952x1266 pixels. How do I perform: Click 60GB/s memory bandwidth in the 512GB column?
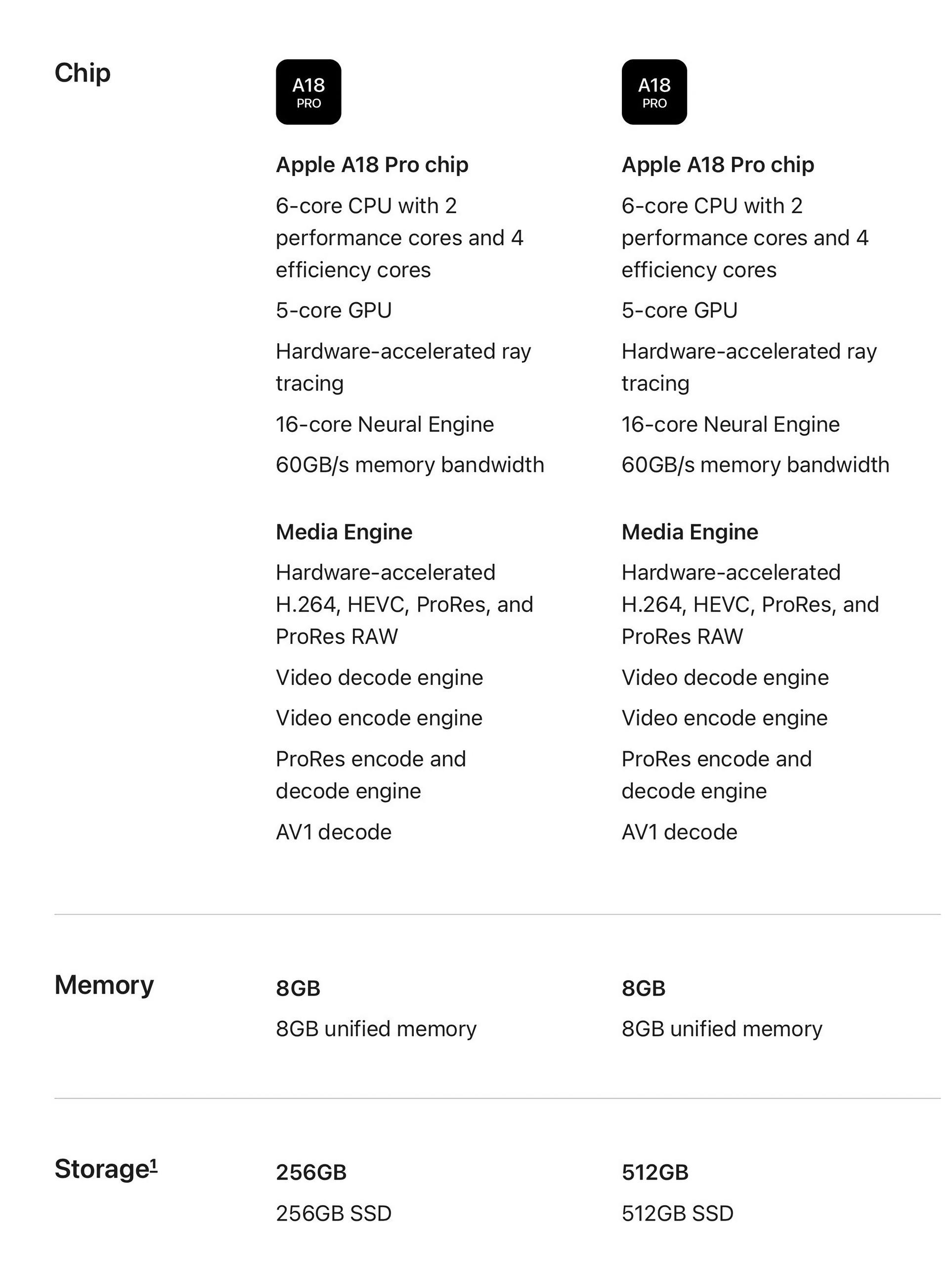pos(755,465)
